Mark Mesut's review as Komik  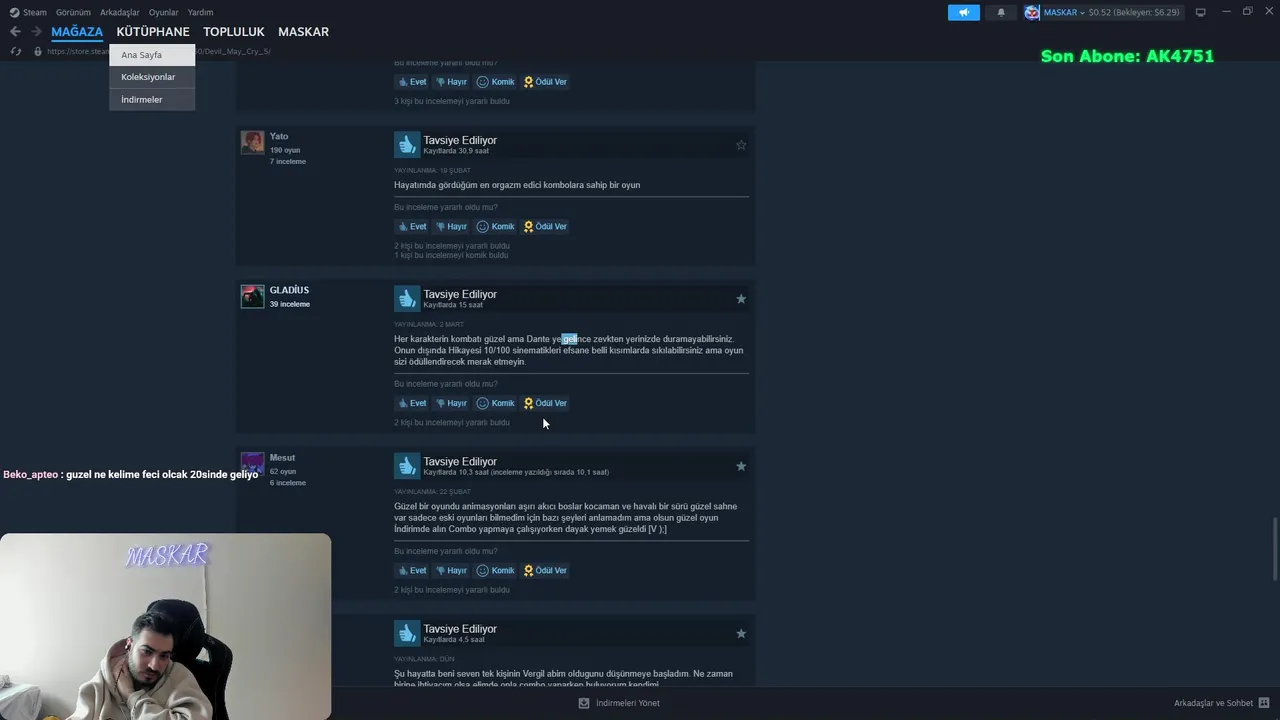pos(496,570)
